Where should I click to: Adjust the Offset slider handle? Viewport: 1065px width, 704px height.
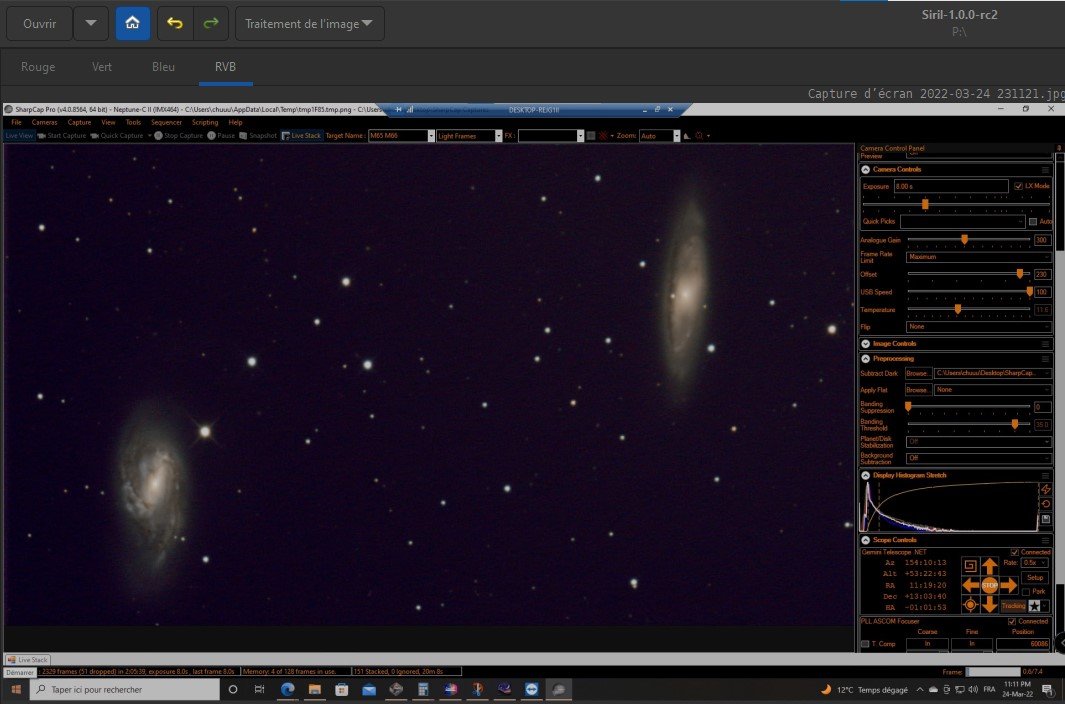[1019, 274]
